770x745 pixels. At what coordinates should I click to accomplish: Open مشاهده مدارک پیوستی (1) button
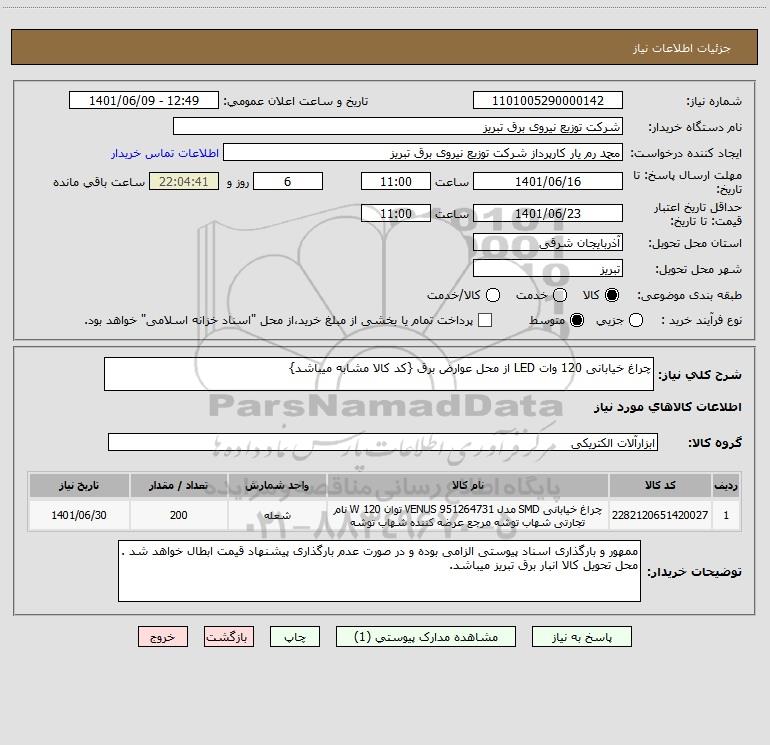pyautogui.click(x=426, y=637)
